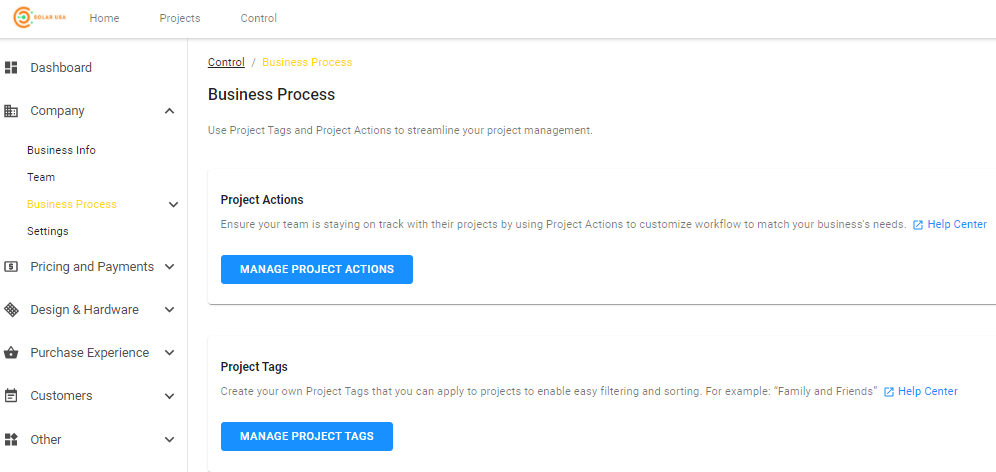Click the Manage Project Tags button
The width and height of the screenshot is (996, 472).
coord(307,436)
